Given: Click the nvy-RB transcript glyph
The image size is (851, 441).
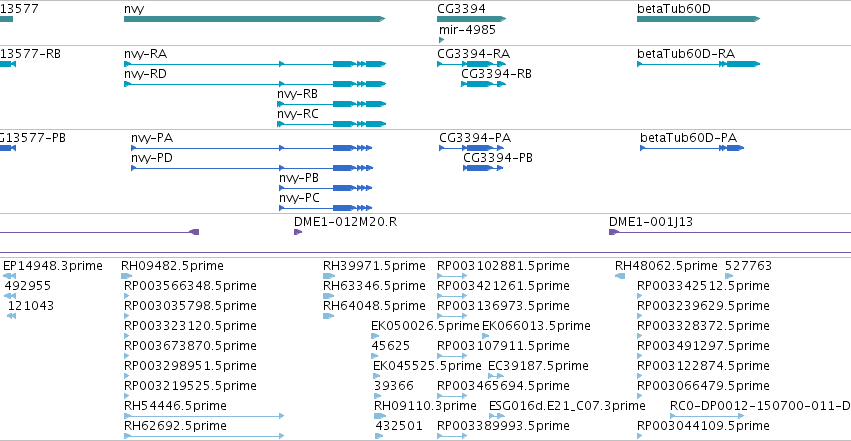Looking at the screenshot, I should 332,104.
